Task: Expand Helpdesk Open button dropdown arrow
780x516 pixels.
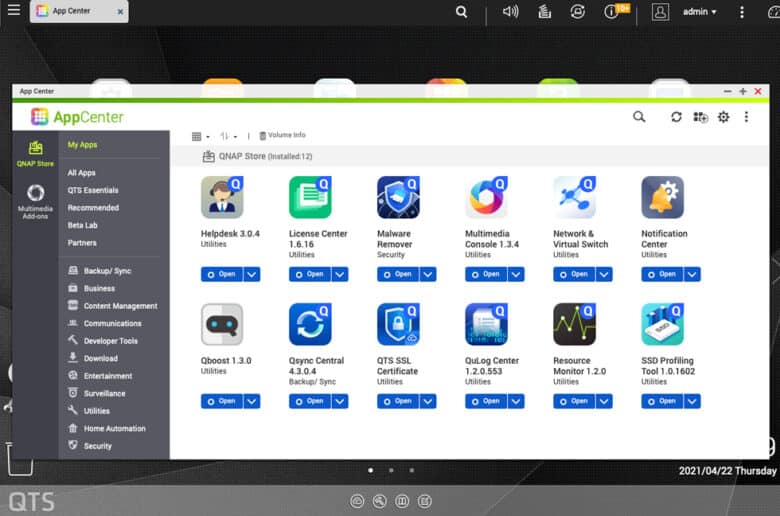Action: pos(252,274)
